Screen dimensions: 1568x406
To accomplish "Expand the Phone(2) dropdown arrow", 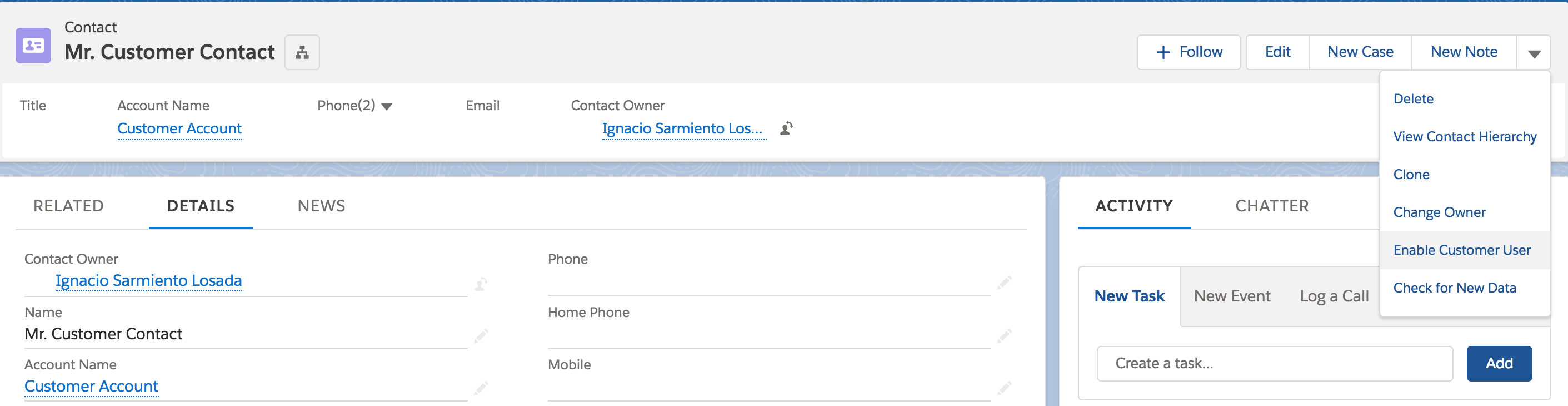I will (x=388, y=105).
